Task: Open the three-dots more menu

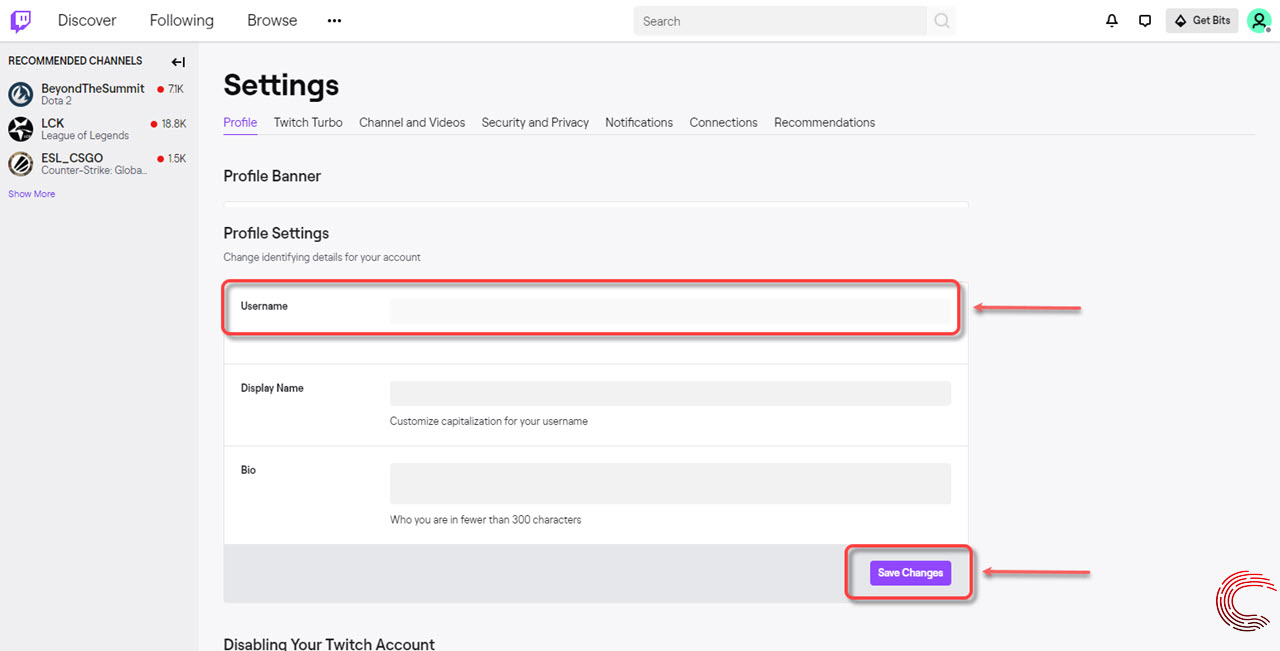Action: tap(334, 21)
